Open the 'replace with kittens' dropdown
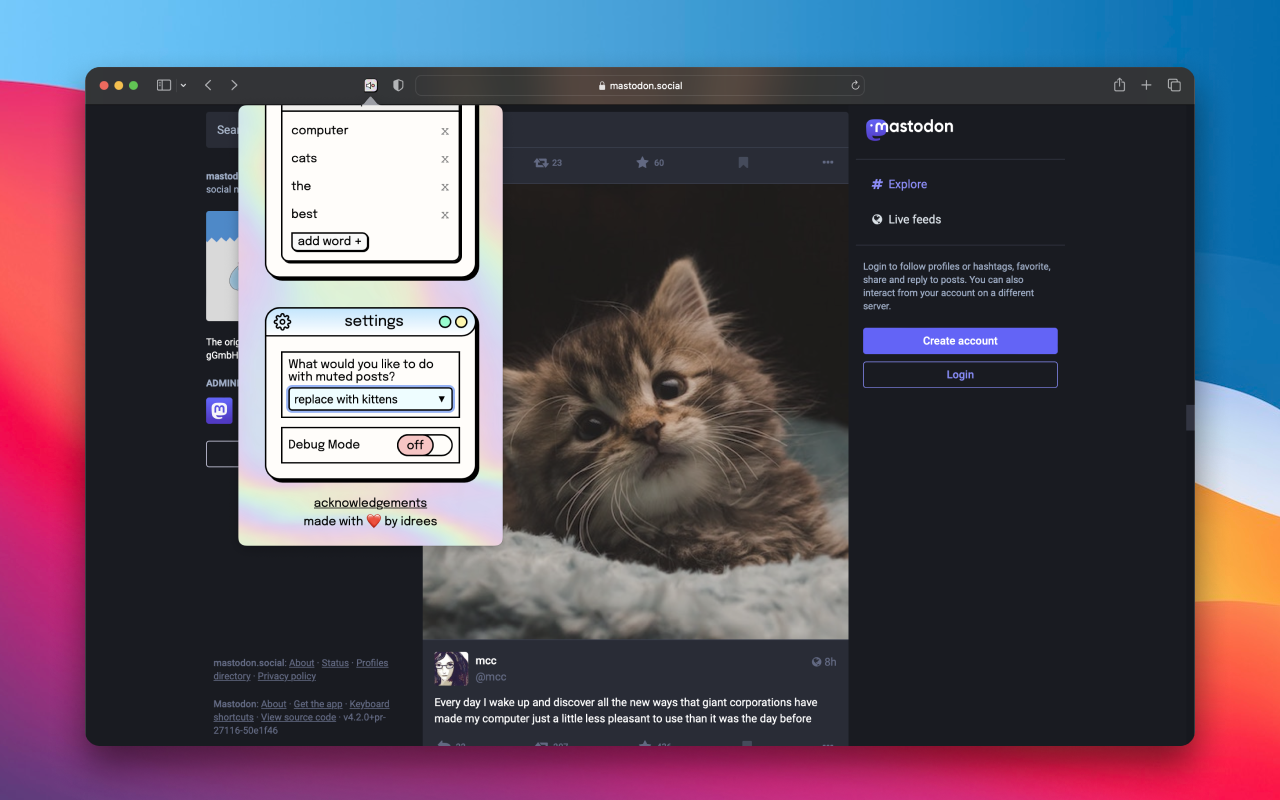 pos(370,399)
